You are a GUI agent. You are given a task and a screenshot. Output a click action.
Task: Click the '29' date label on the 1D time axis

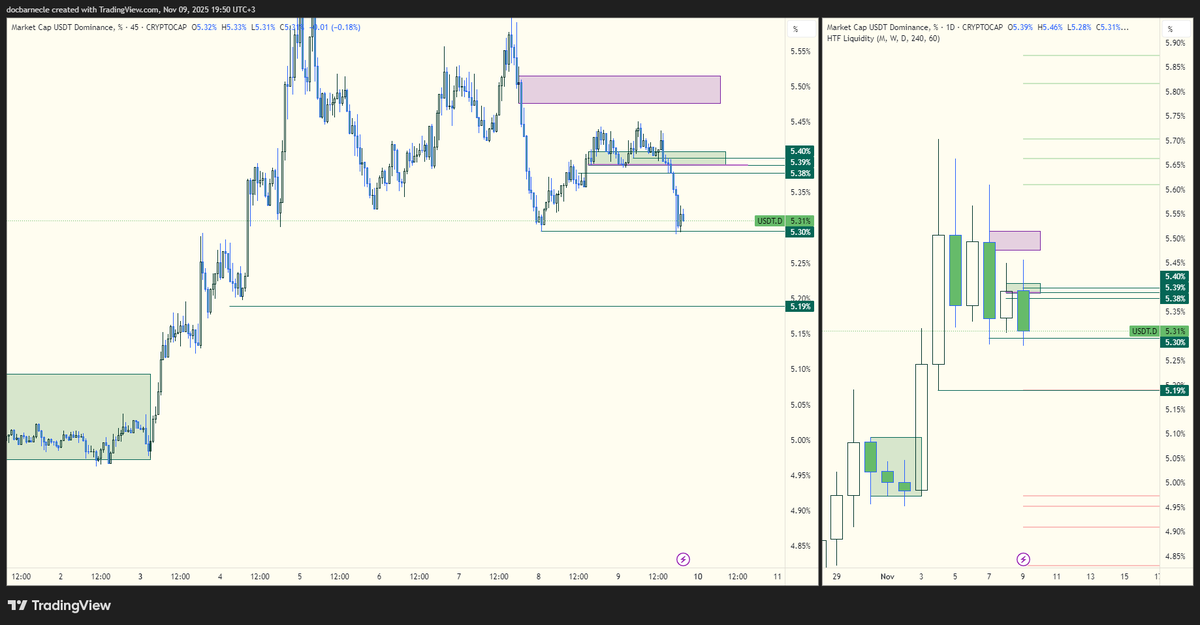coord(835,576)
